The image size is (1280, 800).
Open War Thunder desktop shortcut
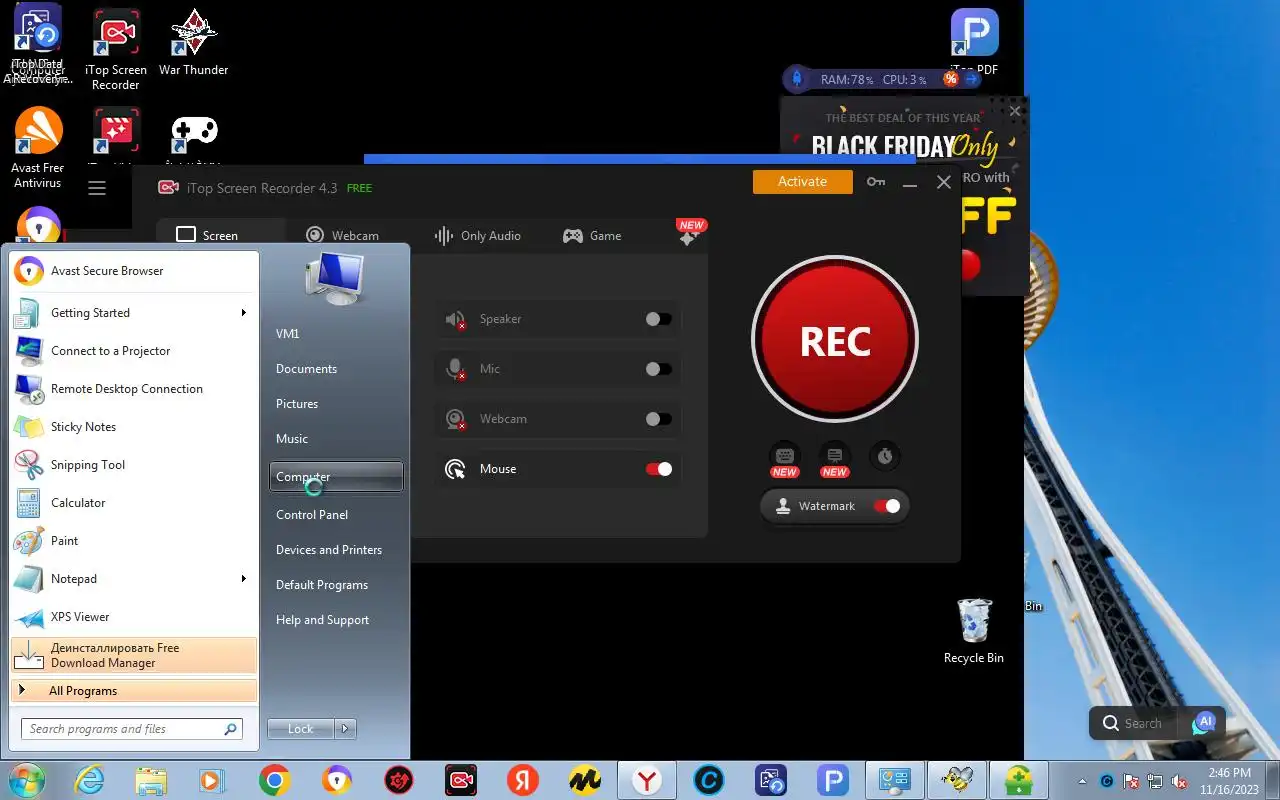tap(194, 44)
